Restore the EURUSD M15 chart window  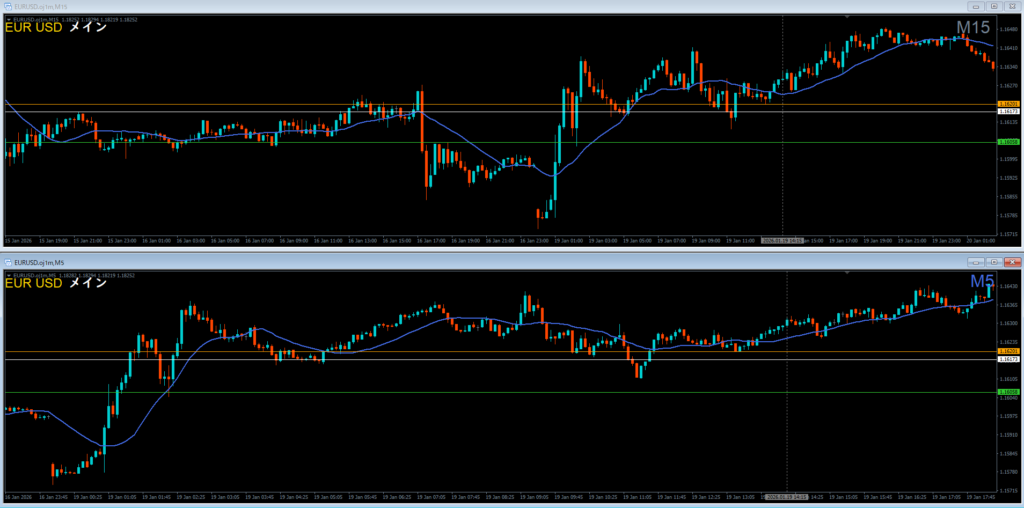point(994,6)
